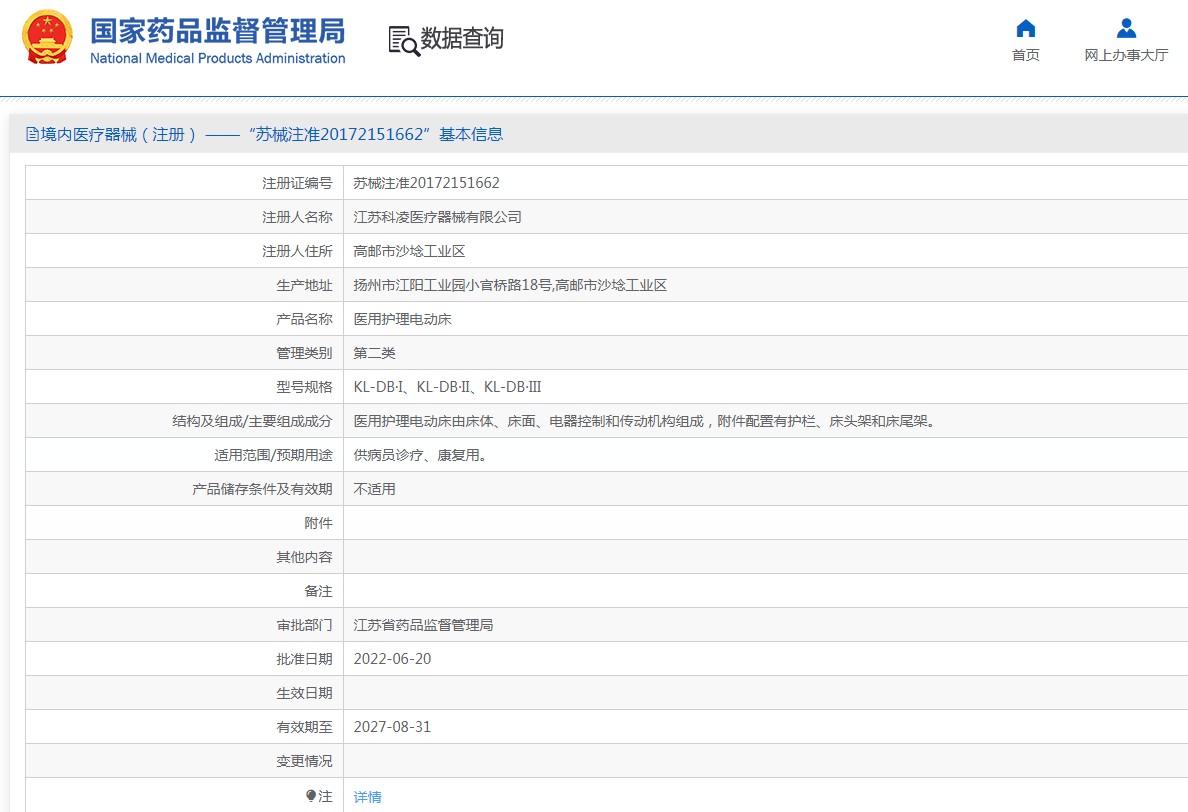Click the page heading 基本信息 title
The width and height of the screenshot is (1188, 812).
pyautogui.click(x=471, y=134)
